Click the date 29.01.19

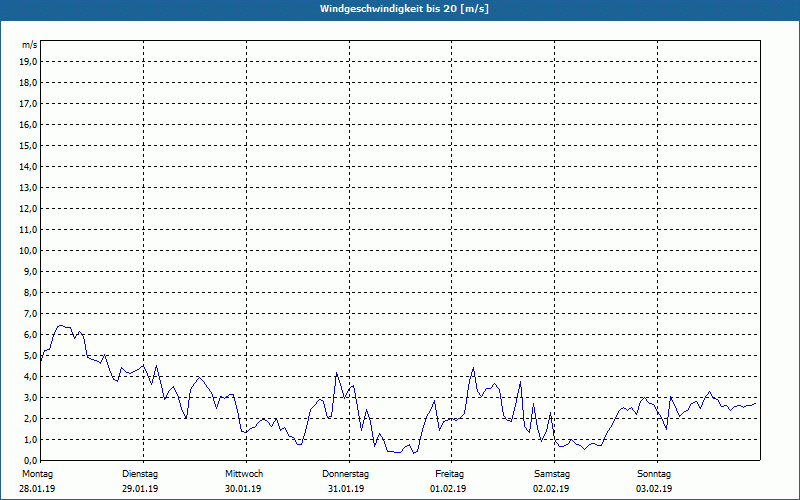(140, 489)
